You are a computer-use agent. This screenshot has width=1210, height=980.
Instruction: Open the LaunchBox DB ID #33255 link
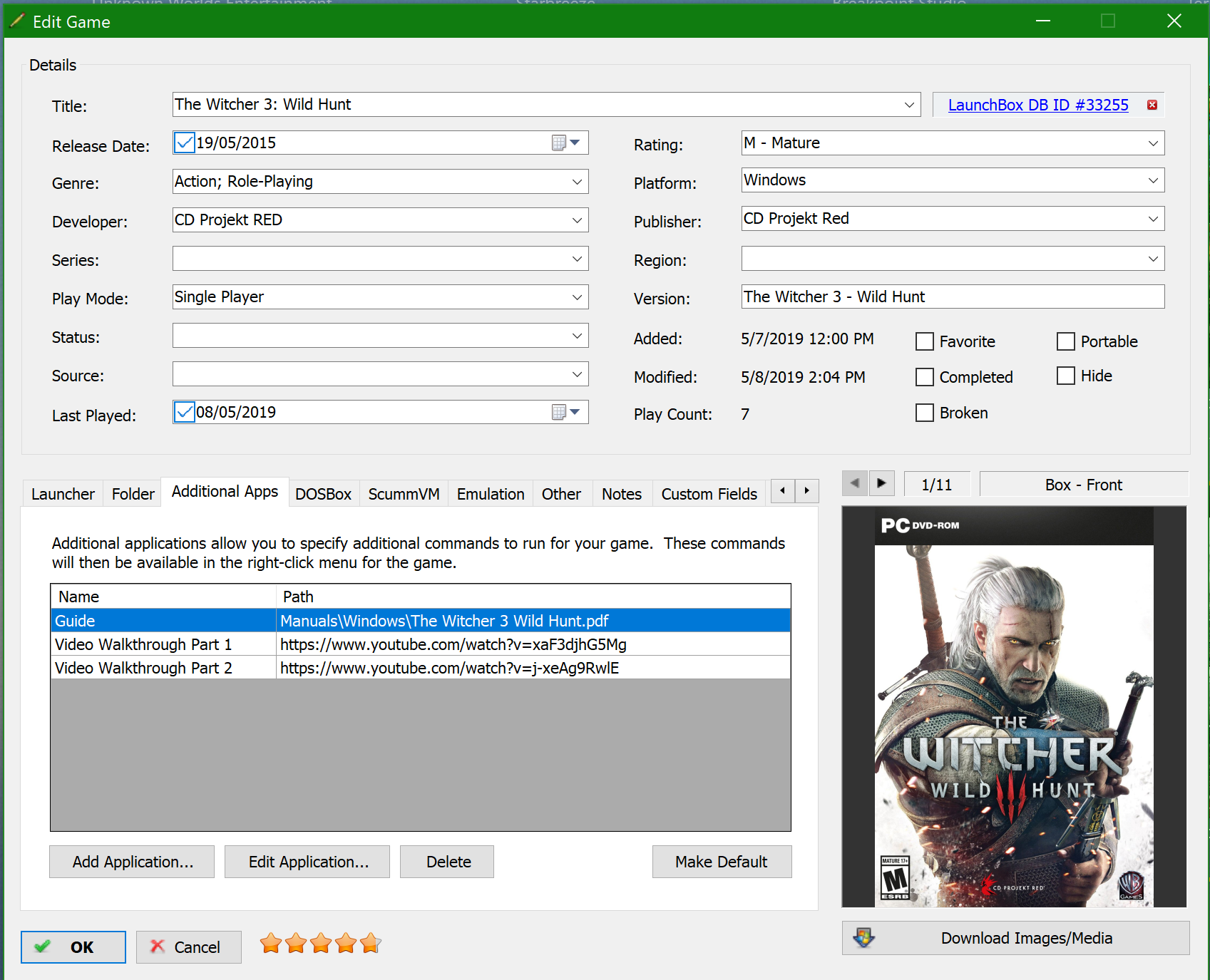tap(1038, 105)
